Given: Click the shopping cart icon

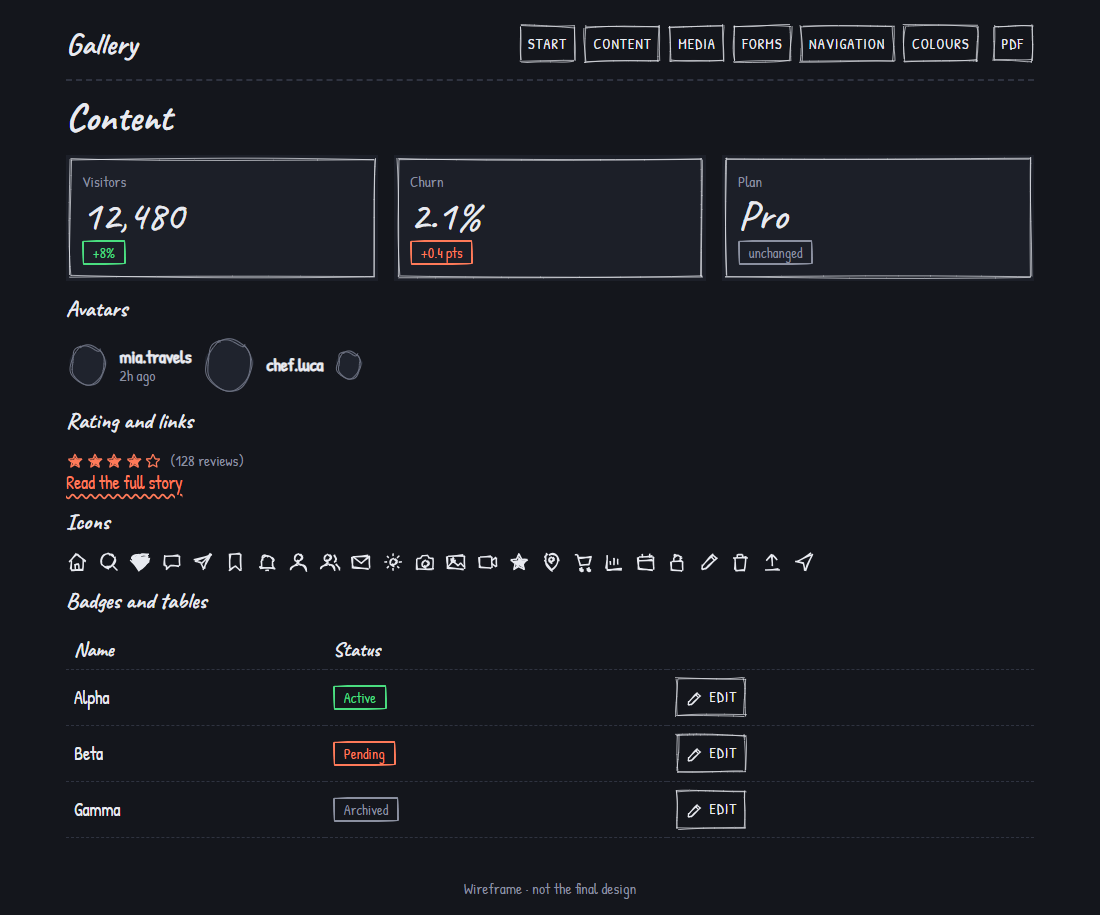Looking at the screenshot, I should (x=583, y=562).
